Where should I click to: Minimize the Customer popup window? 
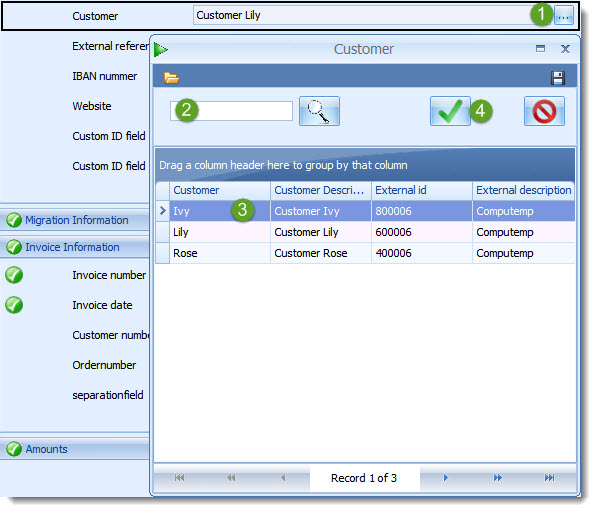pyautogui.click(x=540, y=49)
